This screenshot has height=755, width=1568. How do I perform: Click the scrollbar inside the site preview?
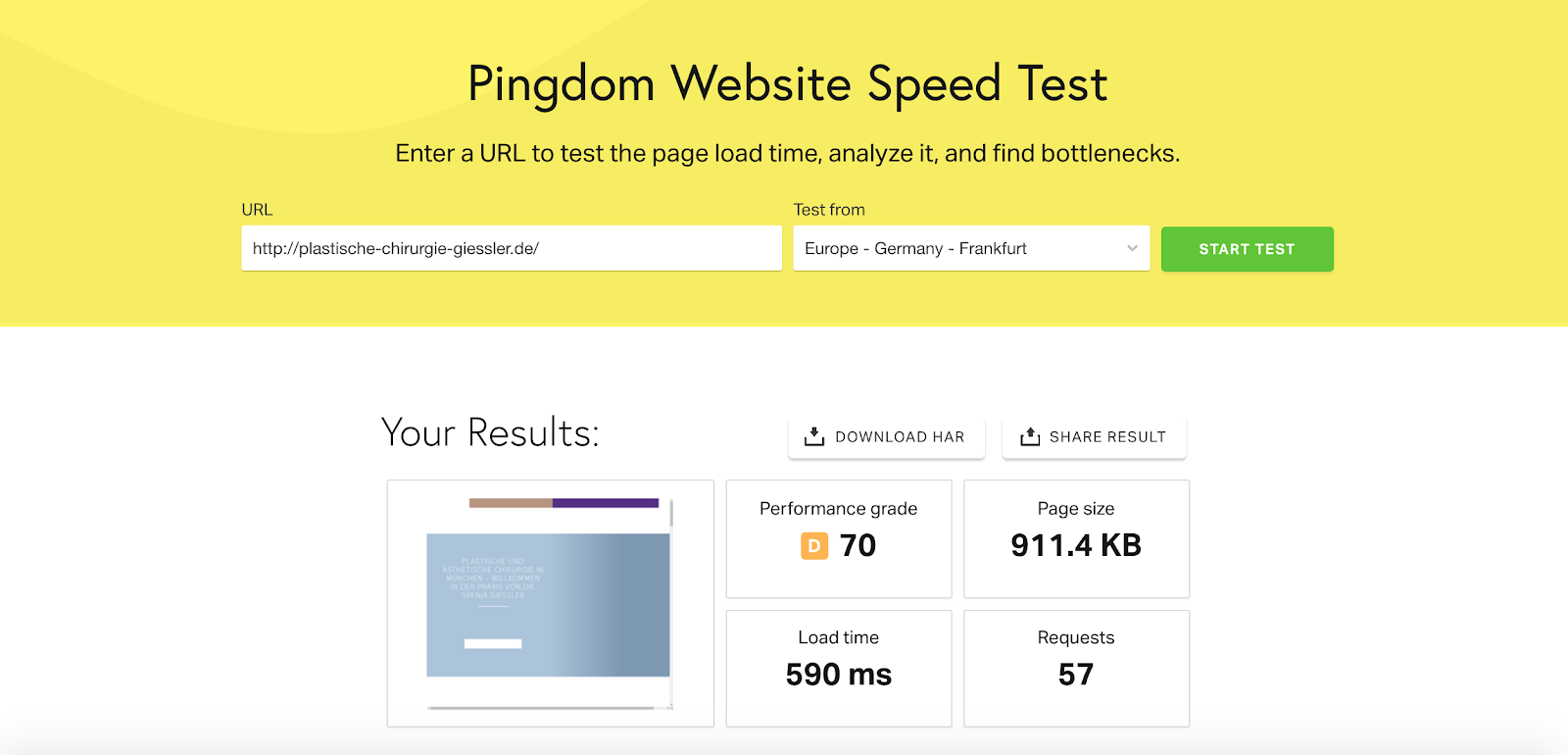click(671, 515)
